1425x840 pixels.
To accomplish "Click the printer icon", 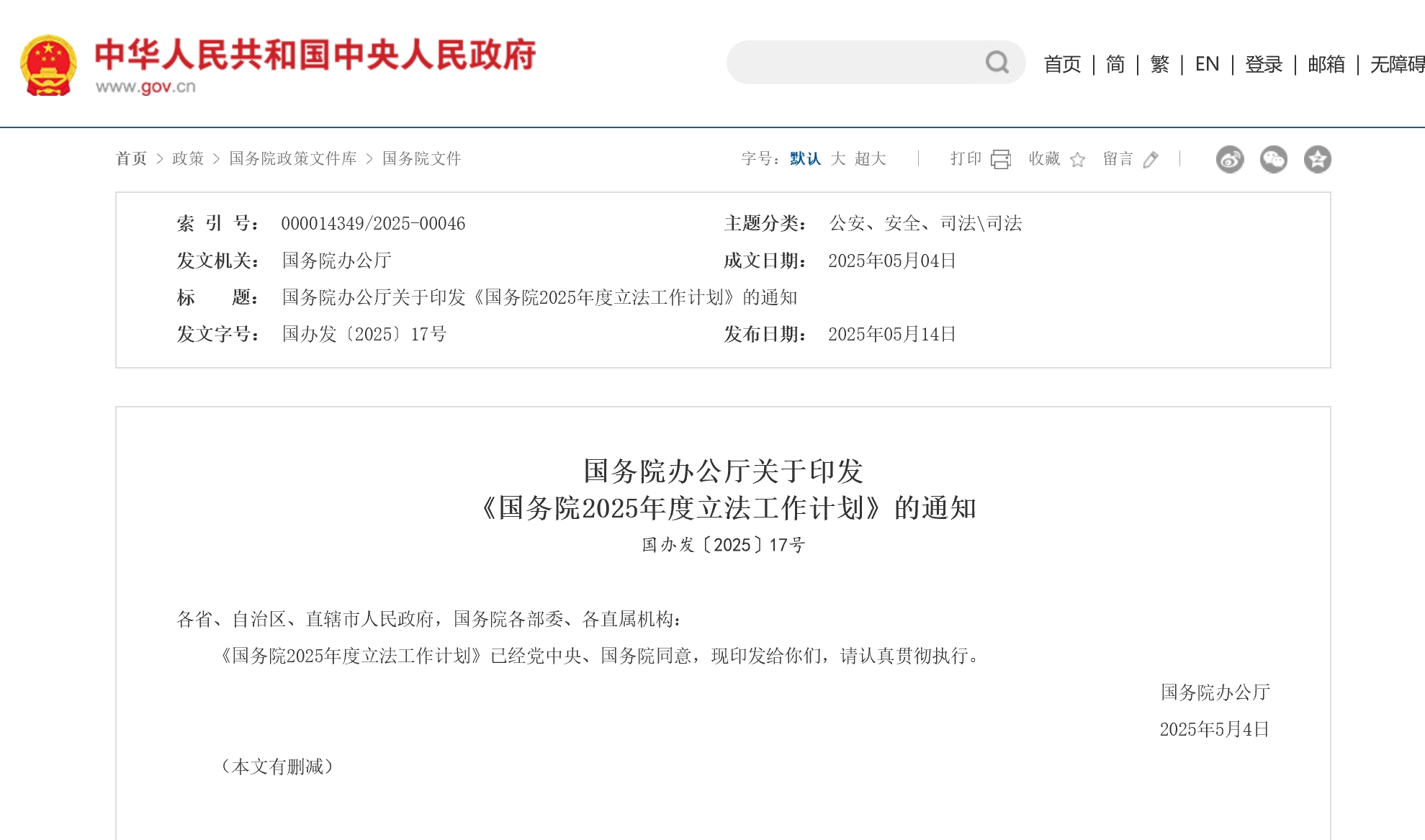I will [1001, 159].
